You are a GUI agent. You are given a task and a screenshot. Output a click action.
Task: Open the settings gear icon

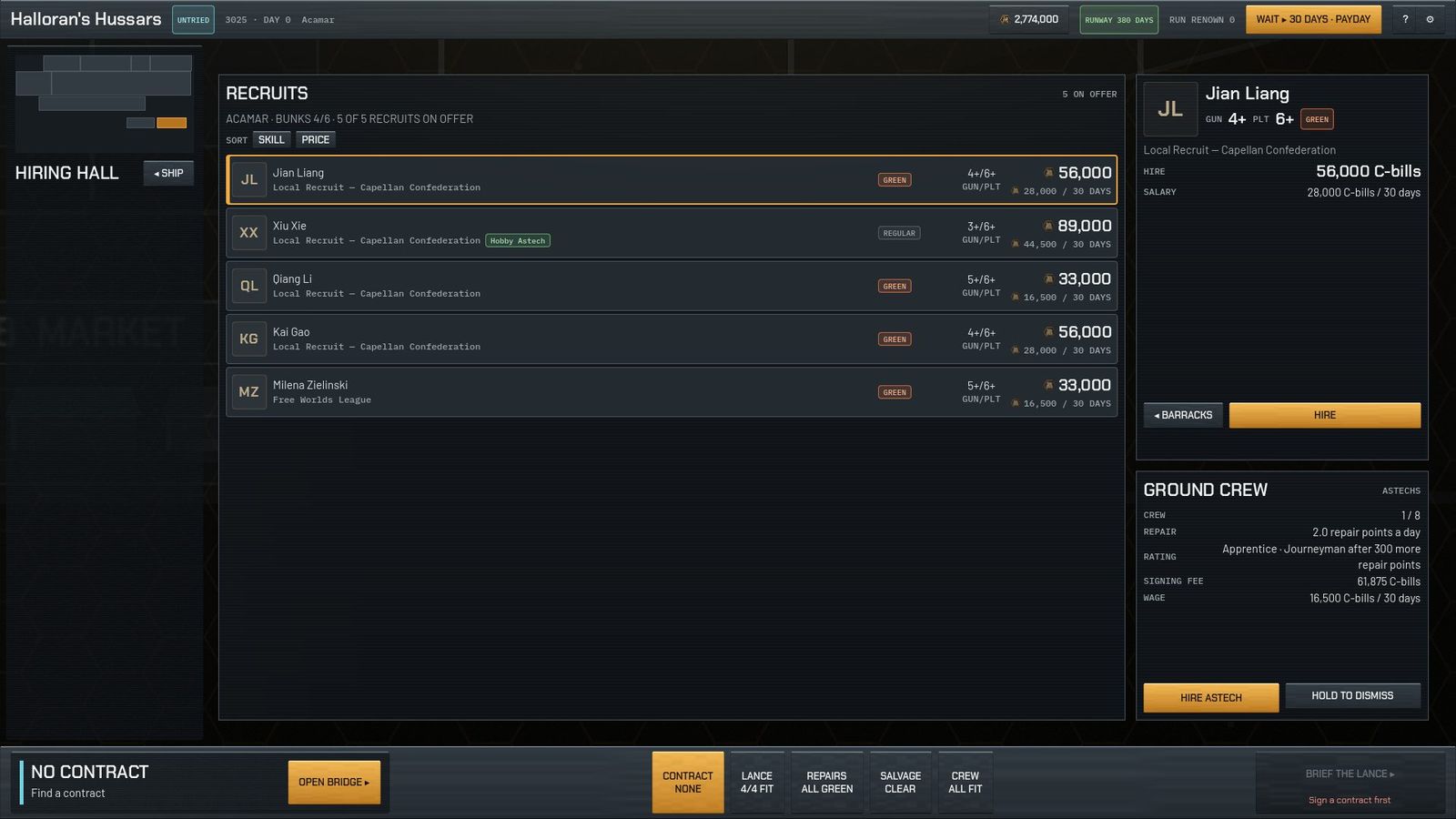point(1430,19)
